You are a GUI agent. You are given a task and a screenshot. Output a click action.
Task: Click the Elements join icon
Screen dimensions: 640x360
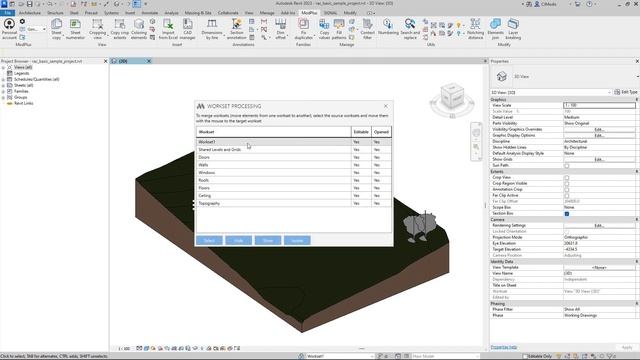[x=496, y=29]
